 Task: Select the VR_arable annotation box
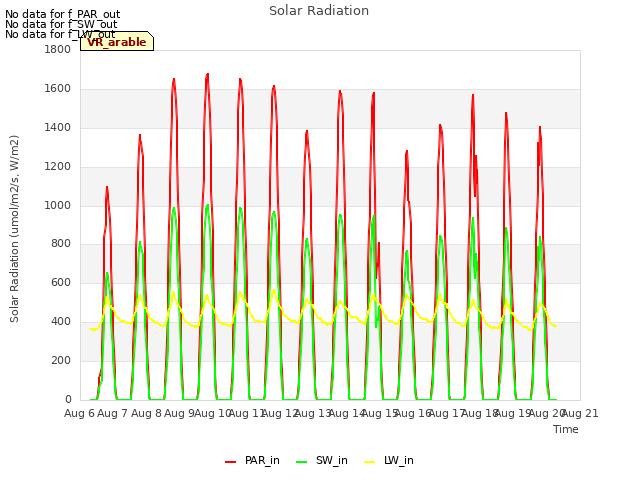pos(117,42)
